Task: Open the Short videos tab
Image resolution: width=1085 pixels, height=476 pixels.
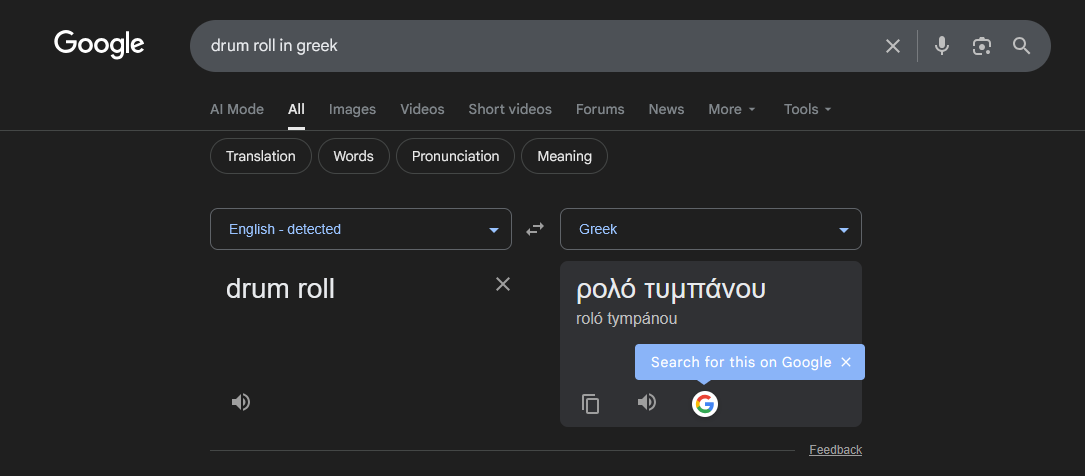Action: 510,109
